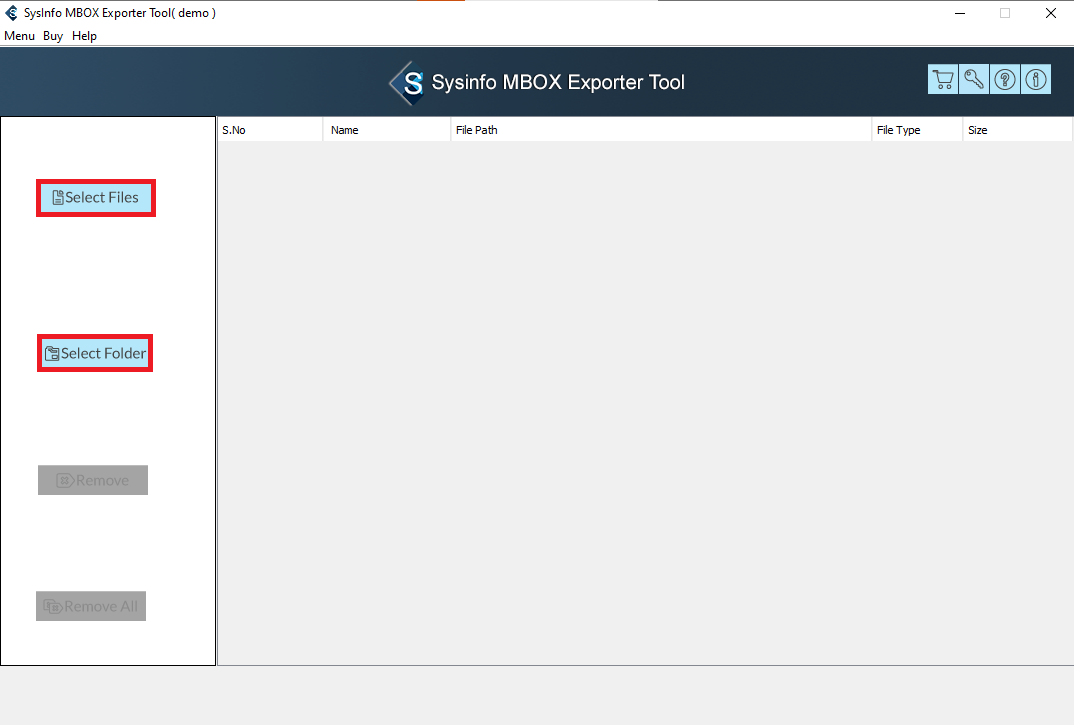Open the Menu menu
1074x725 pixels.
(x=19, y=36)
